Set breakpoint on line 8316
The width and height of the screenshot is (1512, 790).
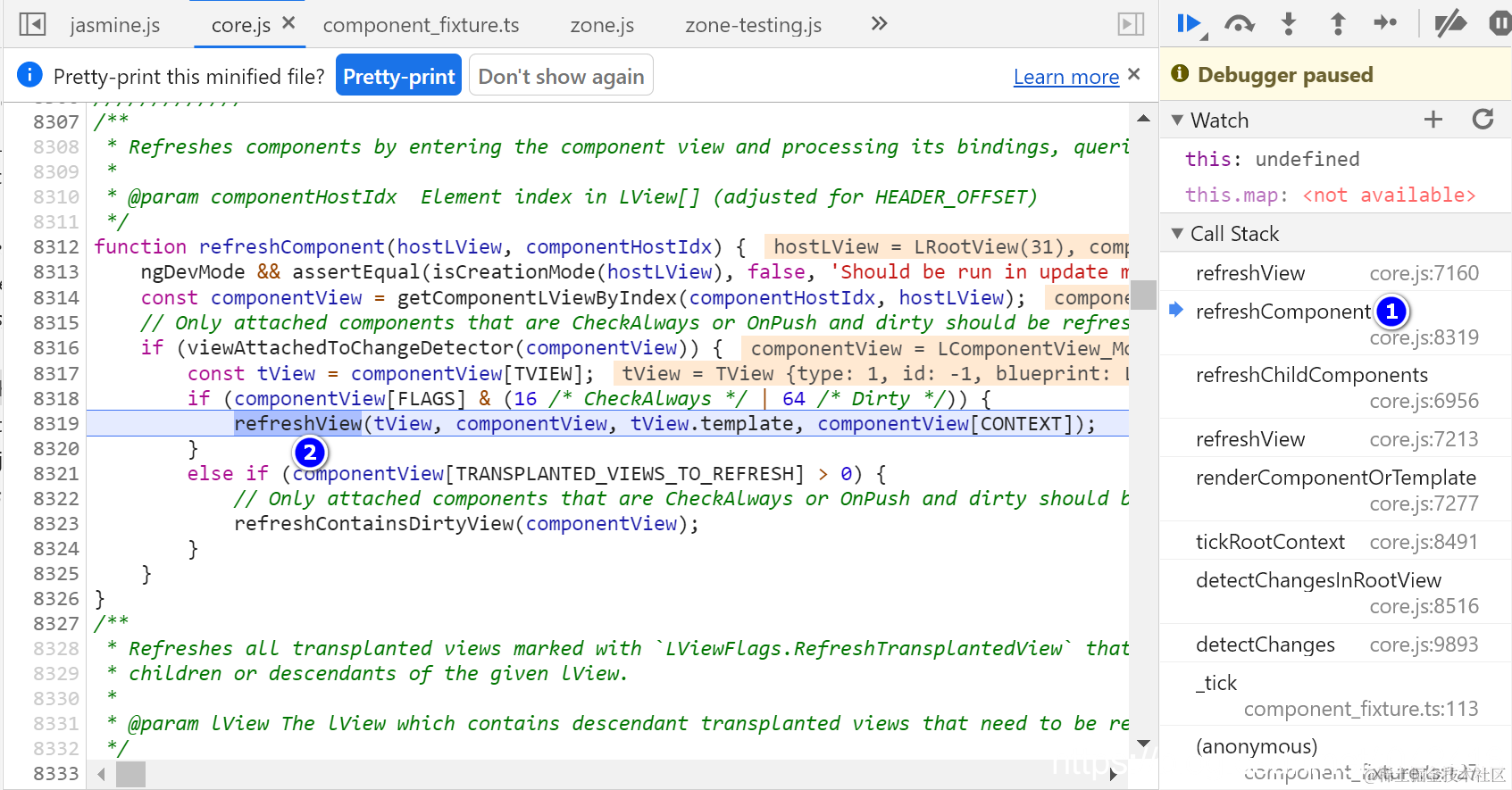pyautogui.click(x=55, y=347)
